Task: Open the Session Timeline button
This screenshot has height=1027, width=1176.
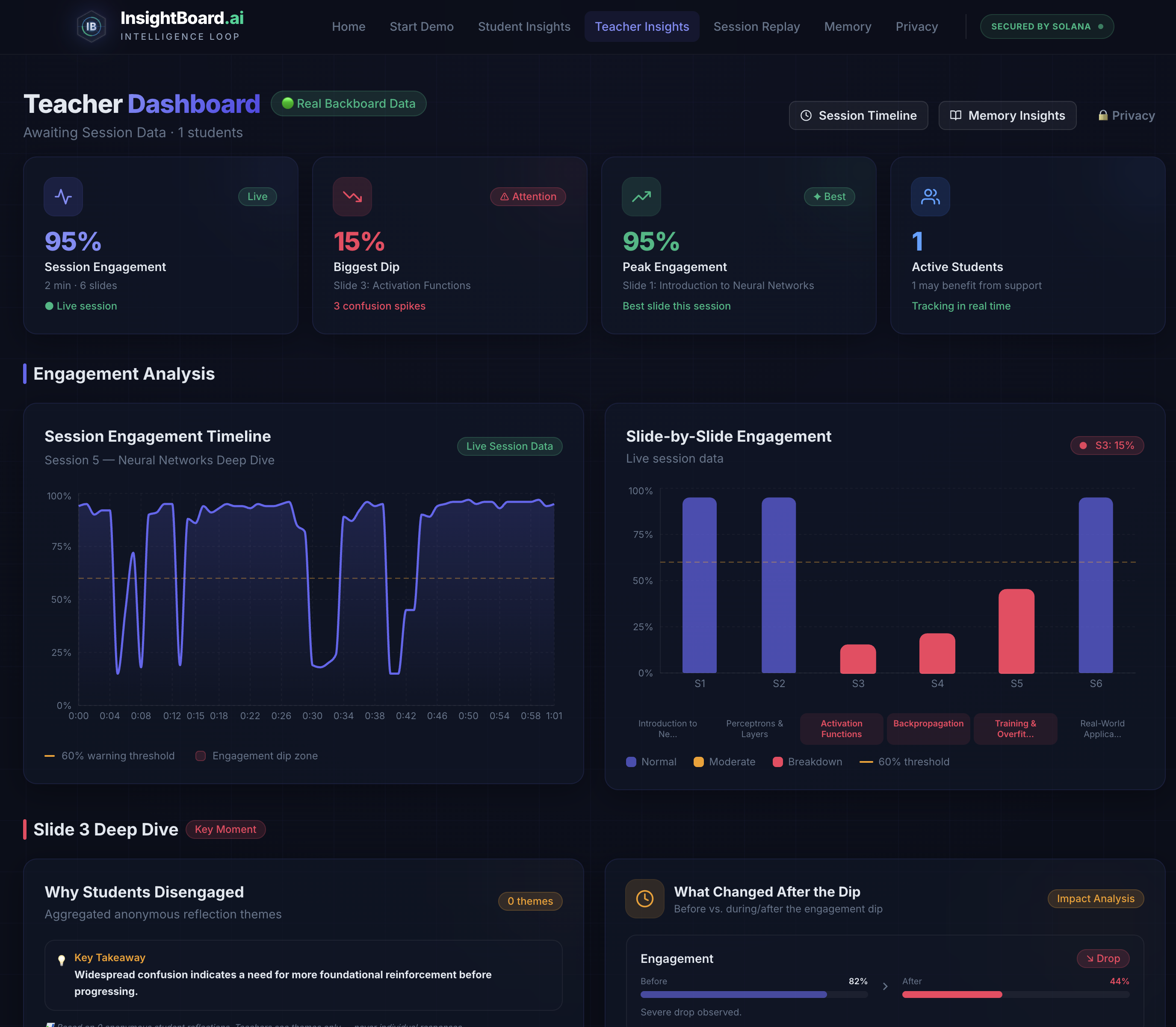Action: pyautogui.click(x=858, y=115)
